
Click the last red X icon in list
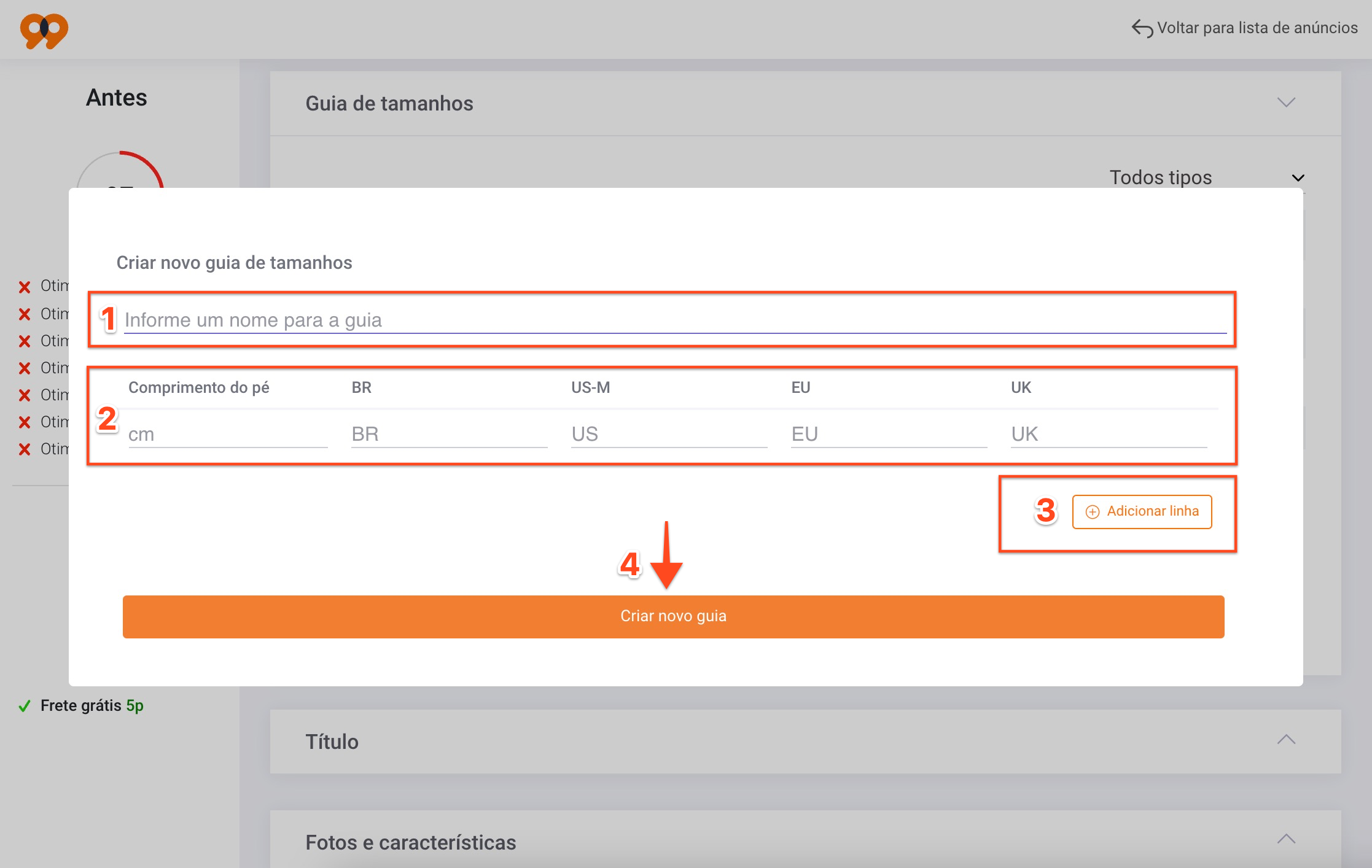(25, 449)
